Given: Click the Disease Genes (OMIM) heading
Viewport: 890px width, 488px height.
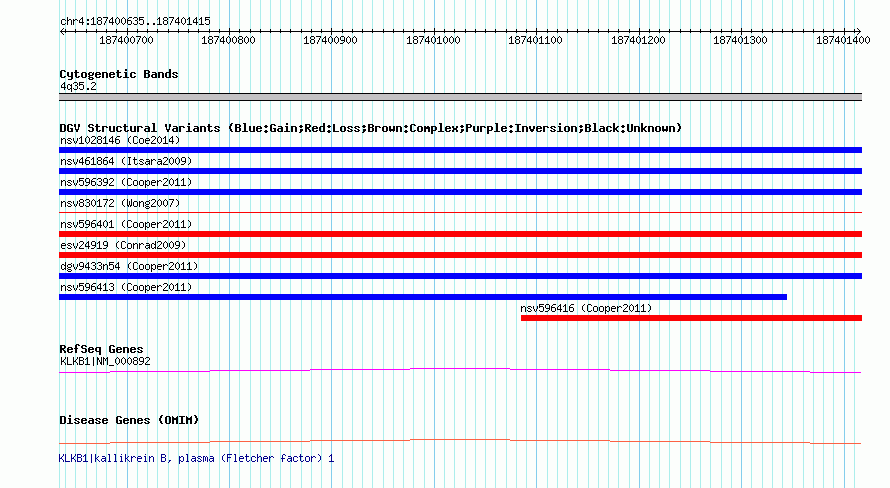Looking at the screenshot, I should [x=129, y=420].
